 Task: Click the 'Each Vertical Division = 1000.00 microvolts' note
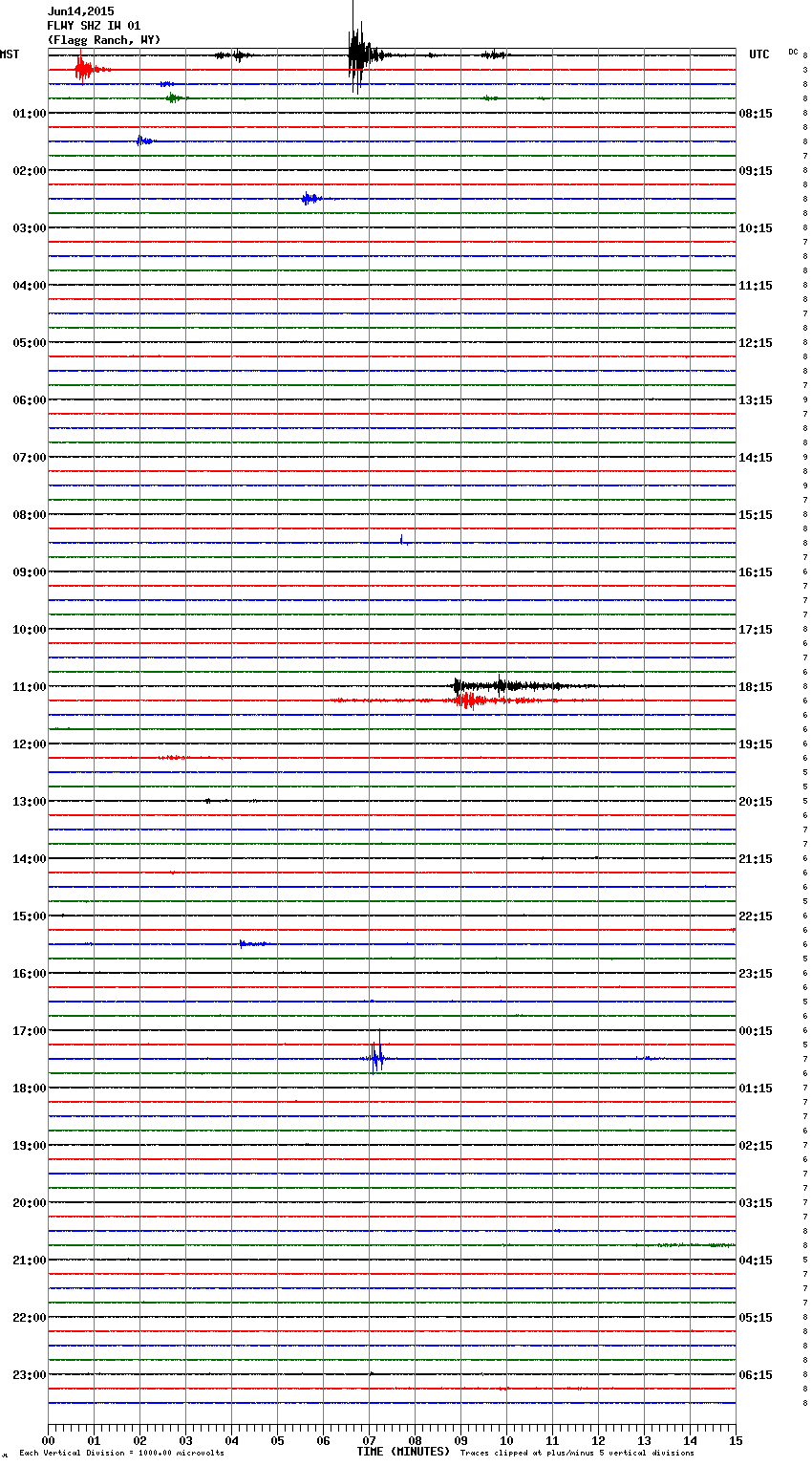pos(121,1453)
